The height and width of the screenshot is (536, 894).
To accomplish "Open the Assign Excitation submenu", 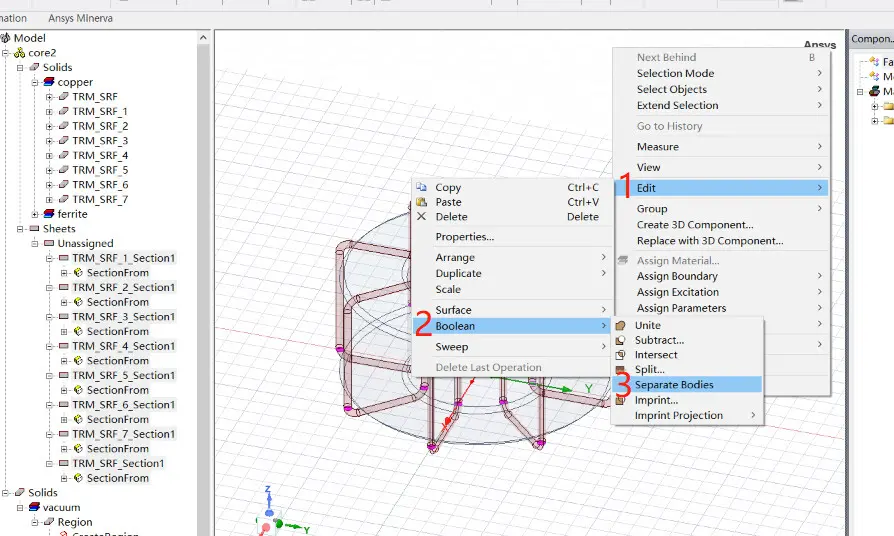I will (722, 292).
